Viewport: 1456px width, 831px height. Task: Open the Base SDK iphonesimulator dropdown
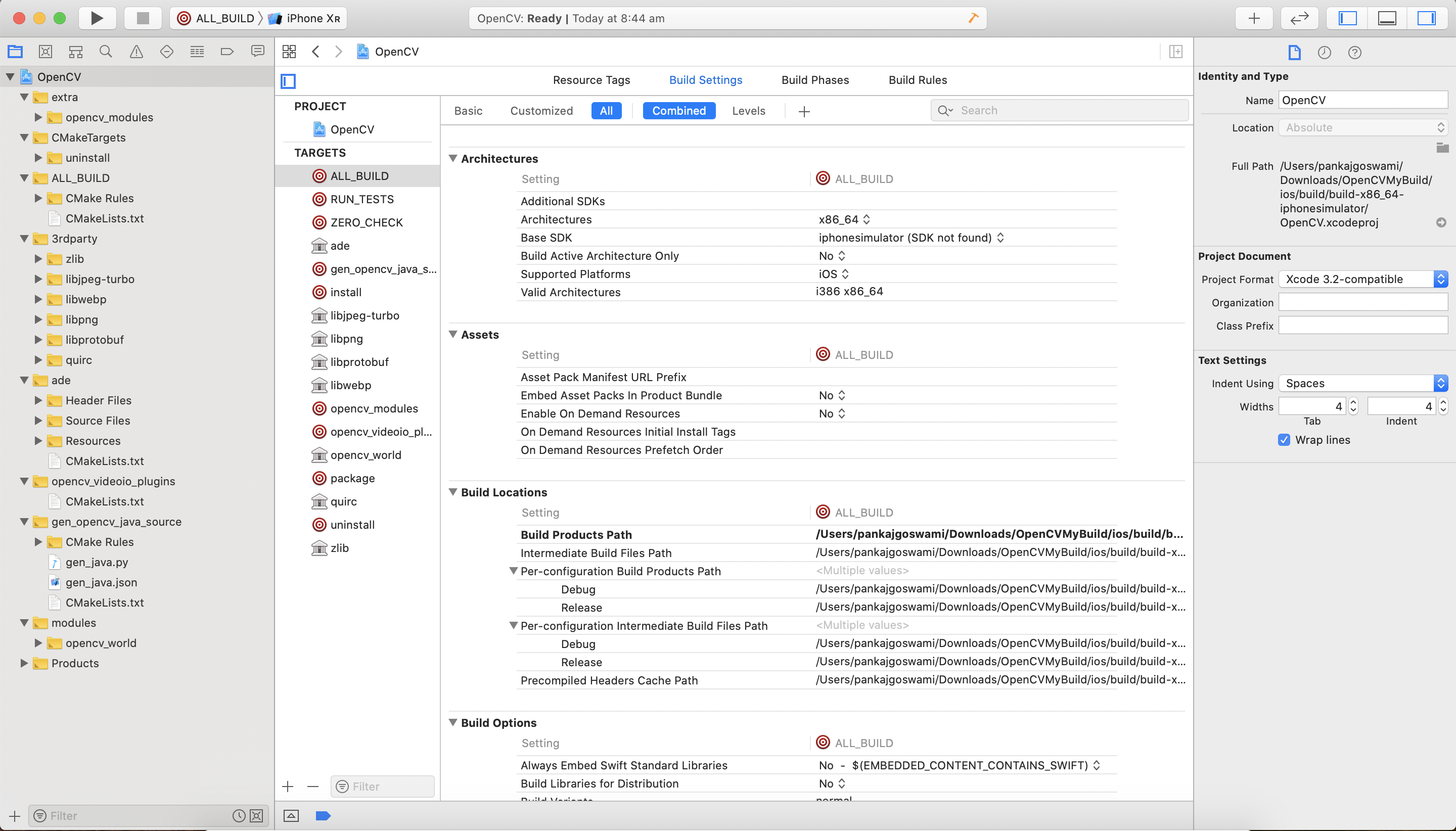[x=912, y=238]
